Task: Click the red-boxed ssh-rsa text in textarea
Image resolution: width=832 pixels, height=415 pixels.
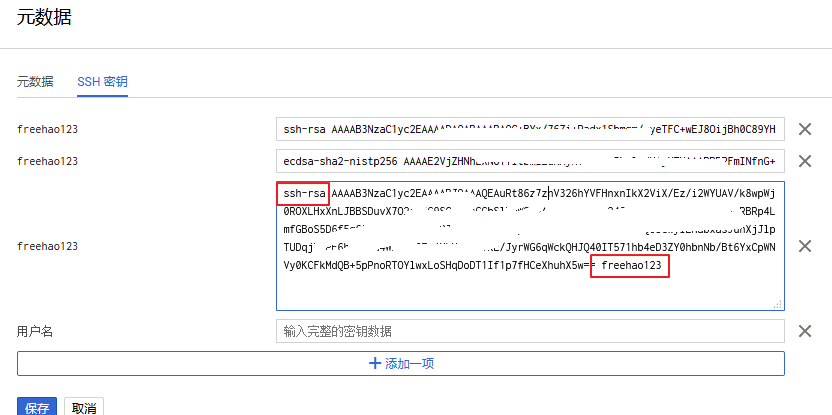Action: (x=303, y=193)
